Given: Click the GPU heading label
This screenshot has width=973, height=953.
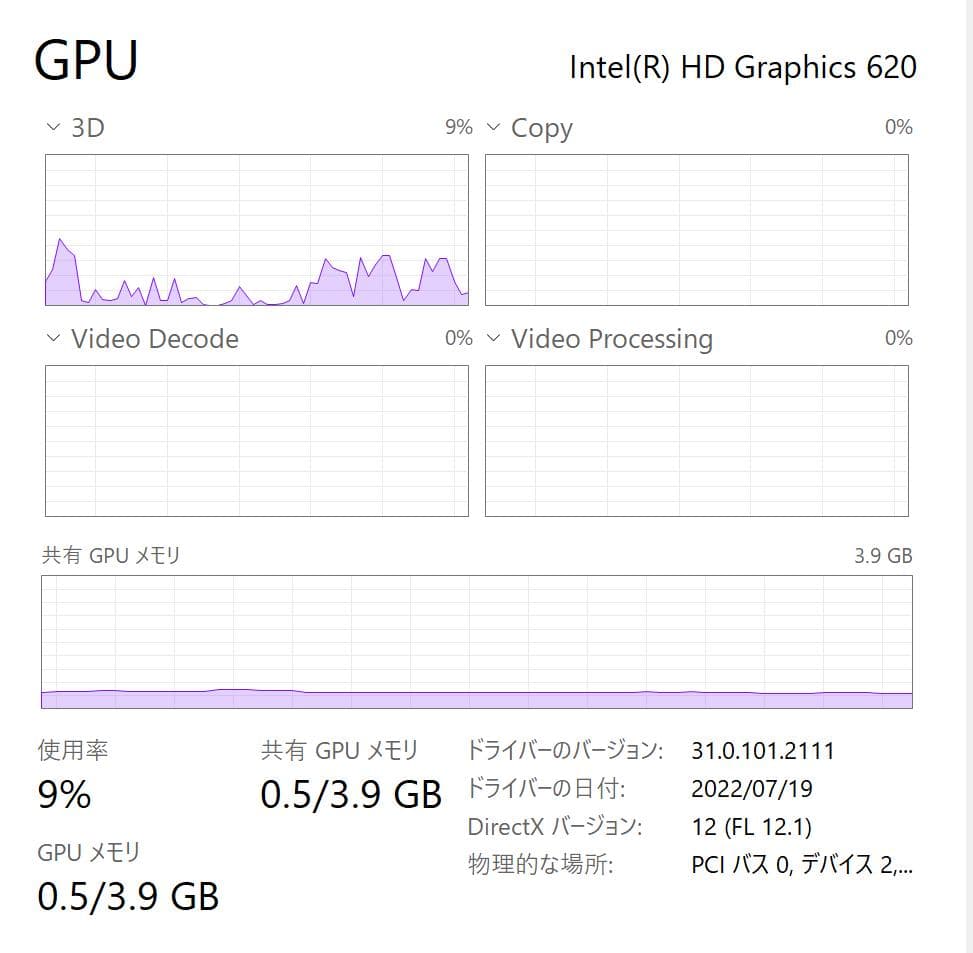Looking at the screenshot, I should pos(86,62).
